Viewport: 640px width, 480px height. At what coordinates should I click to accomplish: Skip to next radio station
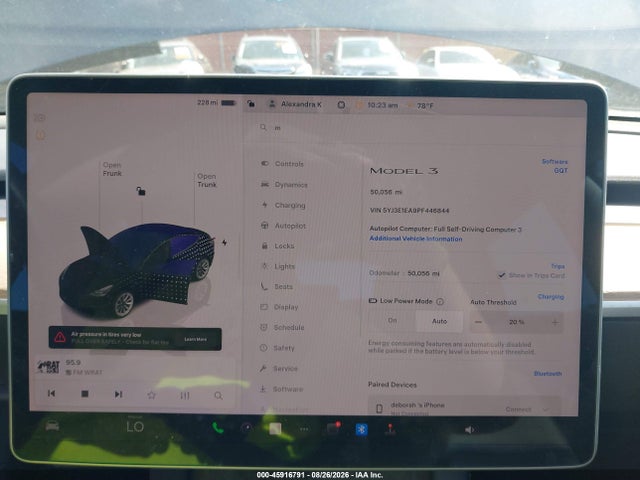point(118,394)
